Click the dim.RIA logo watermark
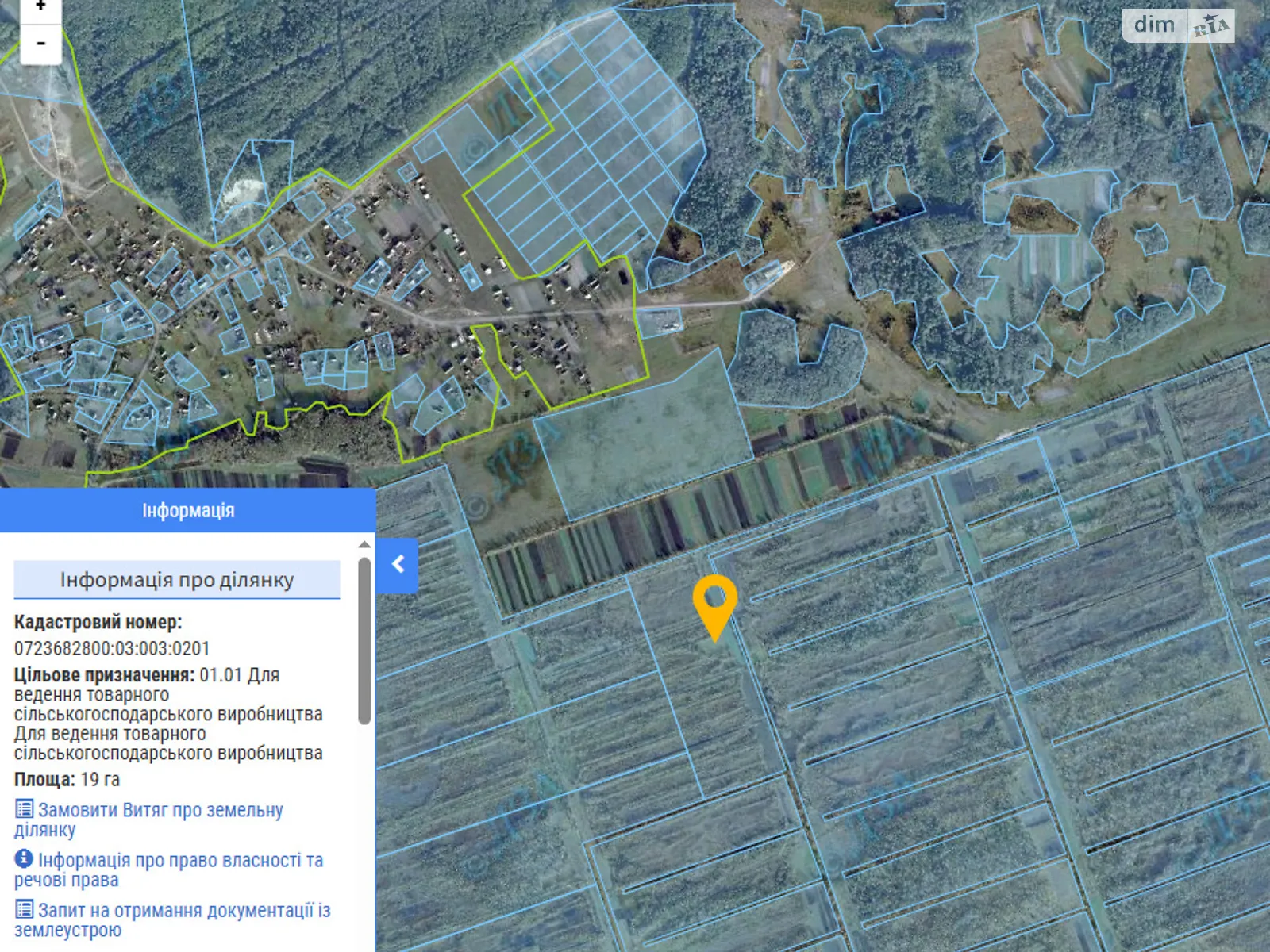The height and width of the screenshot is (952, 1270). point(1178,25)
